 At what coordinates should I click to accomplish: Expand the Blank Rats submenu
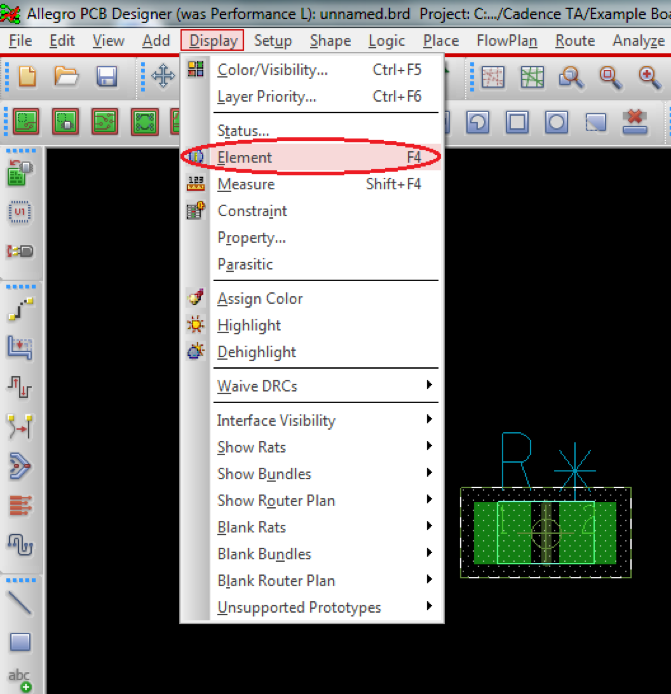tap(312, 527)
